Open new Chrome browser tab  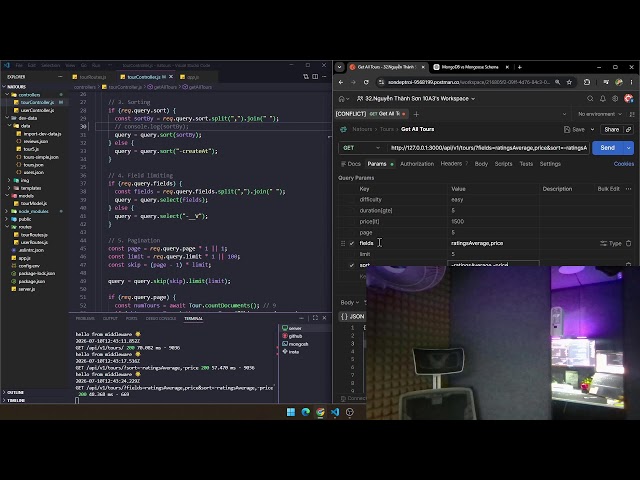point(520,67)
